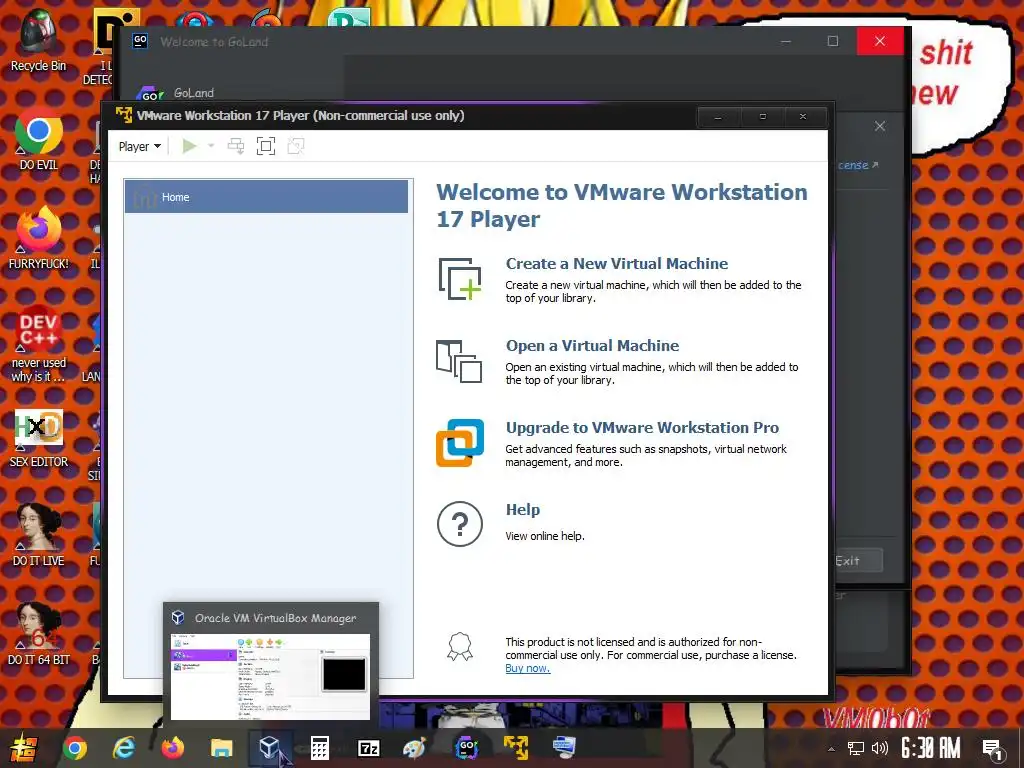The height and width of the screenshot is (768, 1024).
Task: Select the HxD SEX EDITOR desktop icon
Action: pyautogui.click(x=39, y=436)
